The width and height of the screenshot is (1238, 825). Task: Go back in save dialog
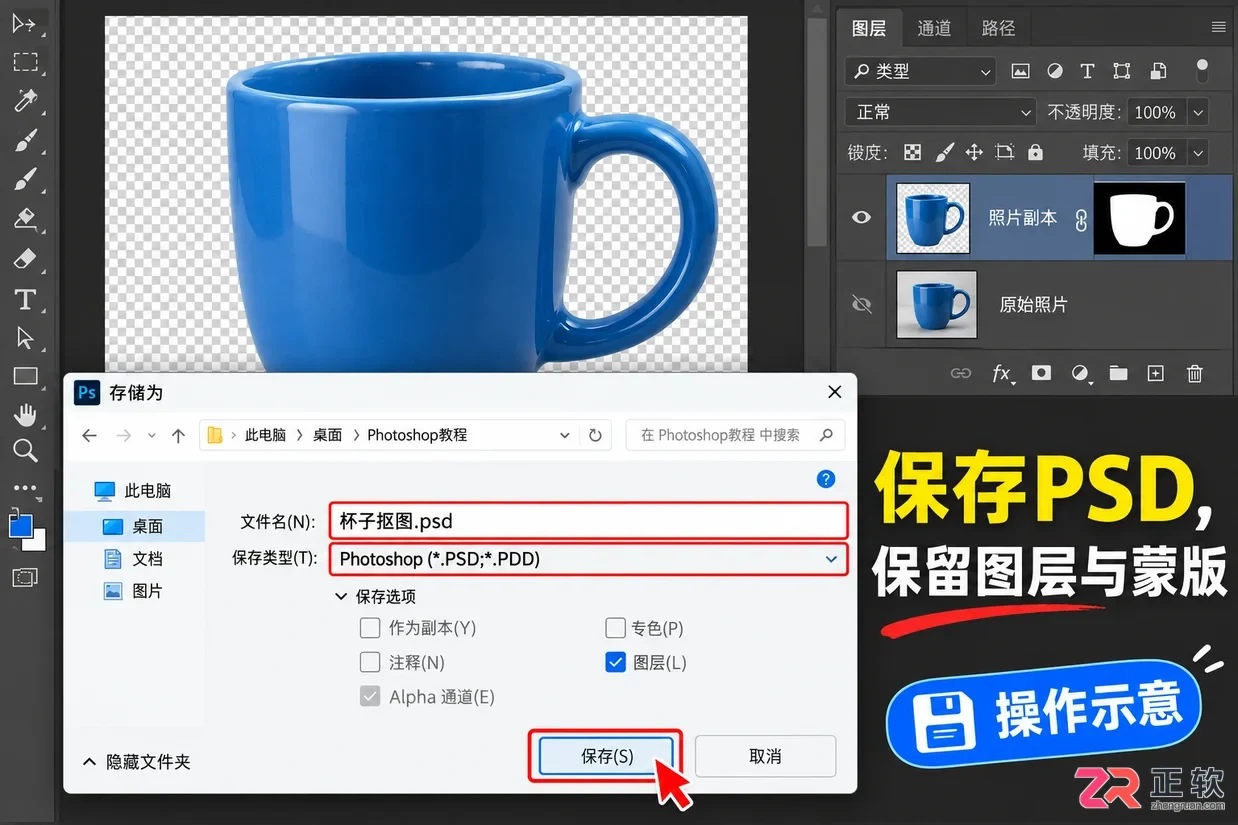click(x=89, y=435)
